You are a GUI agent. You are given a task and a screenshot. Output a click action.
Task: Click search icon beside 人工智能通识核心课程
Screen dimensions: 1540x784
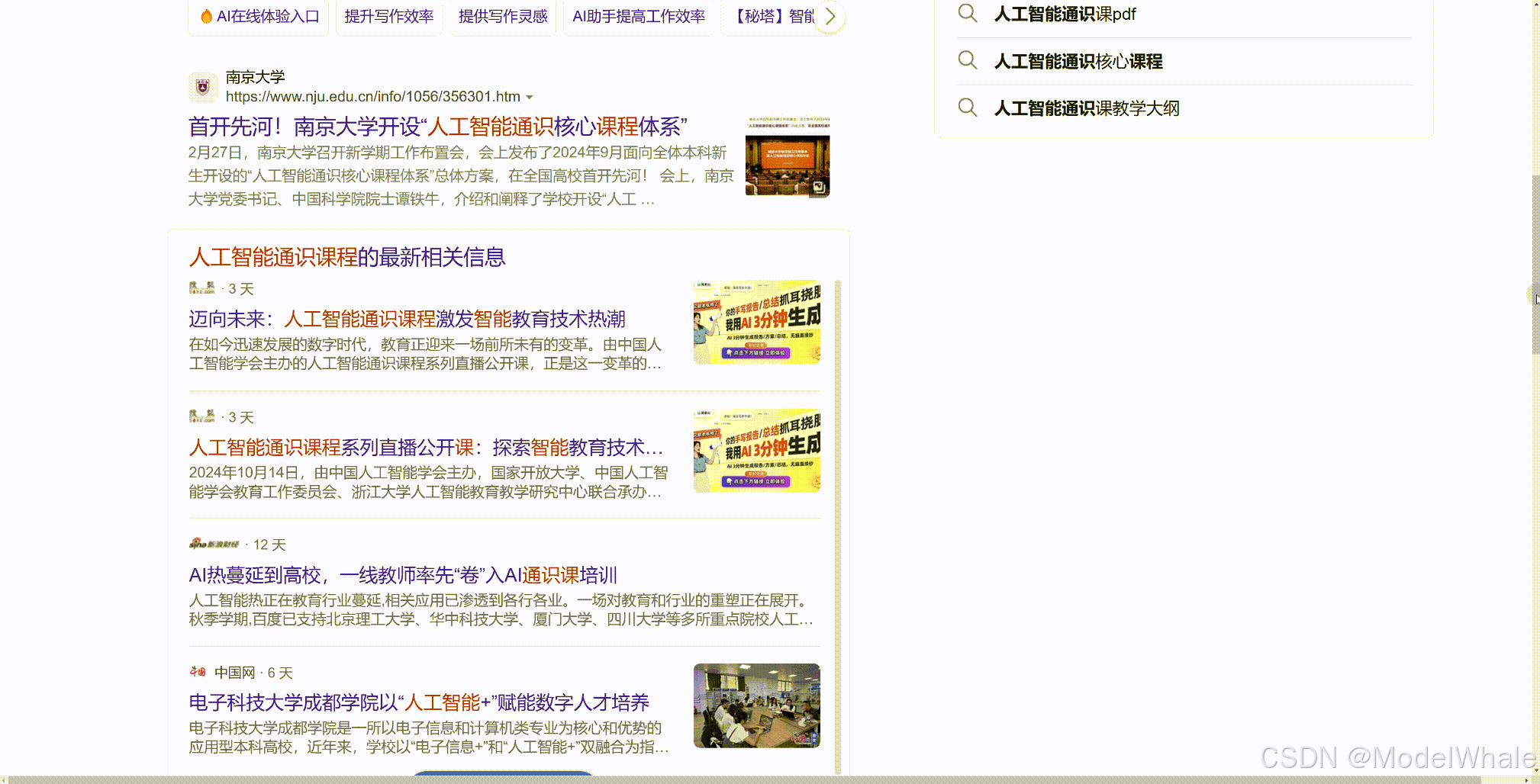[x=968, y=60]
